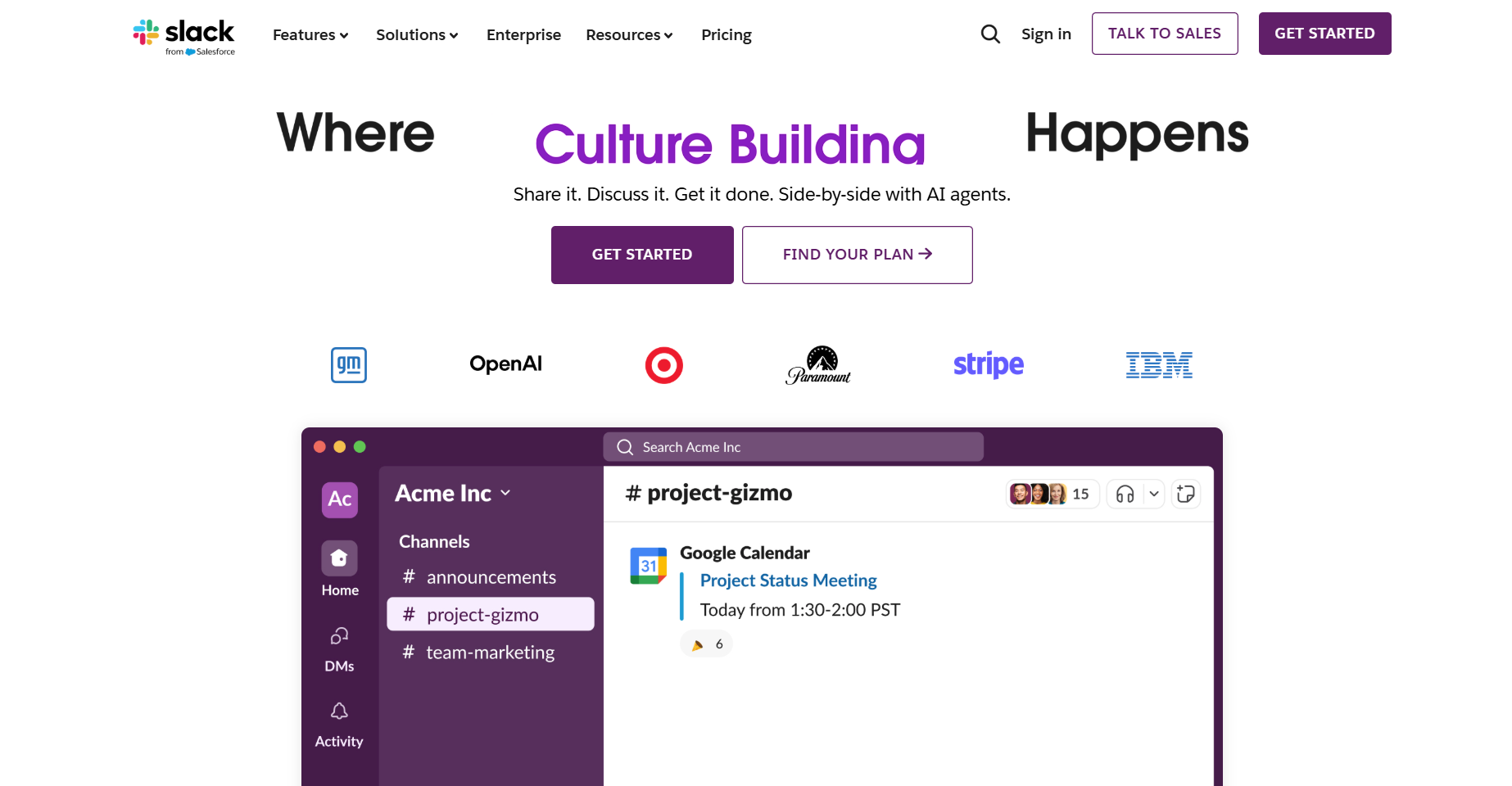Open huddle options chevron dropdown
1512x786 pixels.
[x=1154, y=494]
